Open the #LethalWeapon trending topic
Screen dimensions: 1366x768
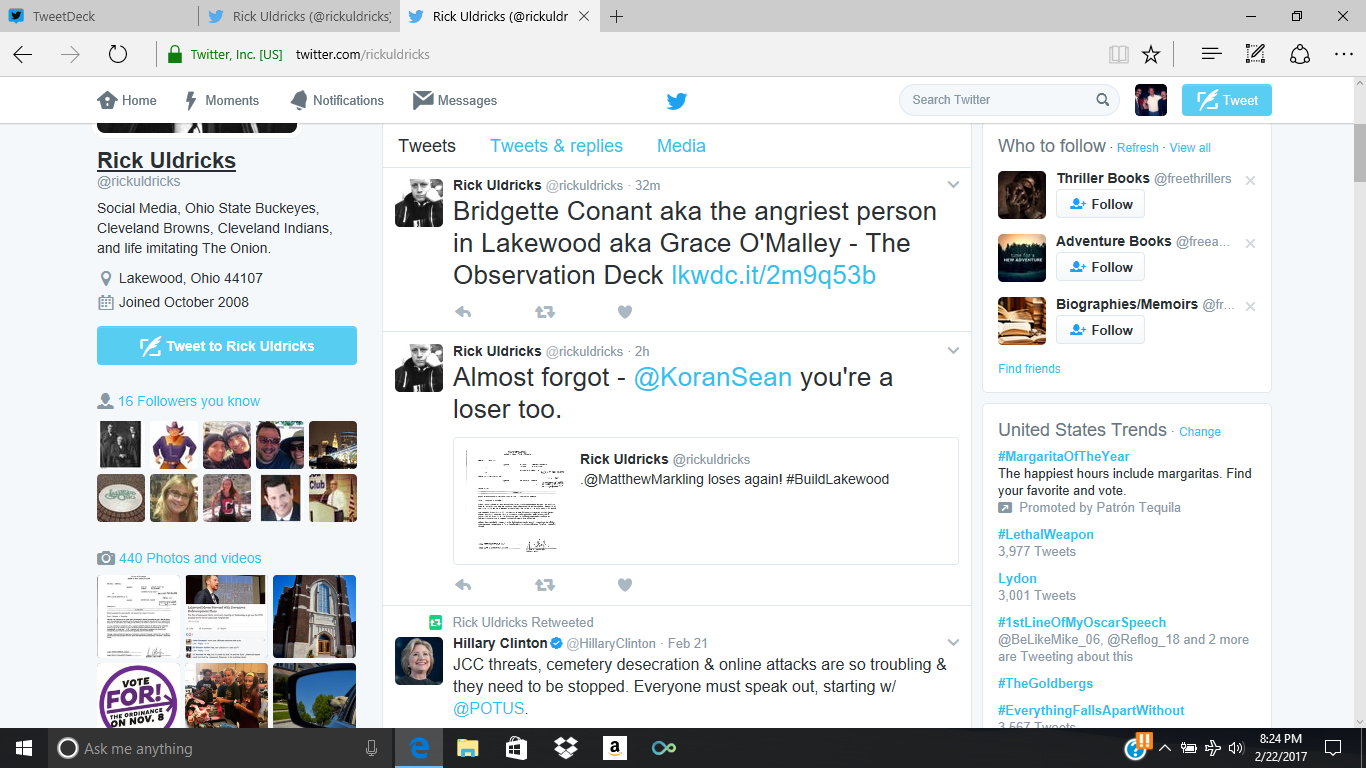[1045, 534]
